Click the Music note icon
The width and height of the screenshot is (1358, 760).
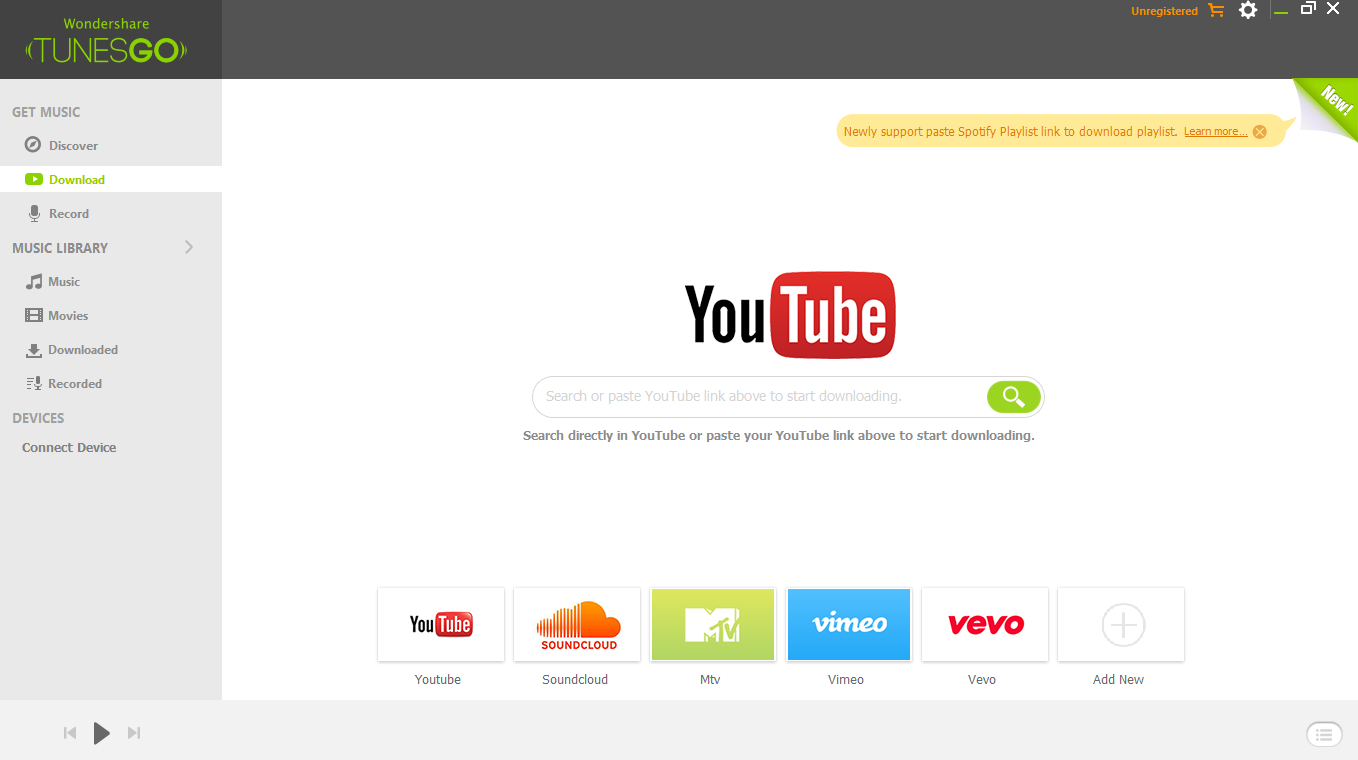click(x=34, y=282)
